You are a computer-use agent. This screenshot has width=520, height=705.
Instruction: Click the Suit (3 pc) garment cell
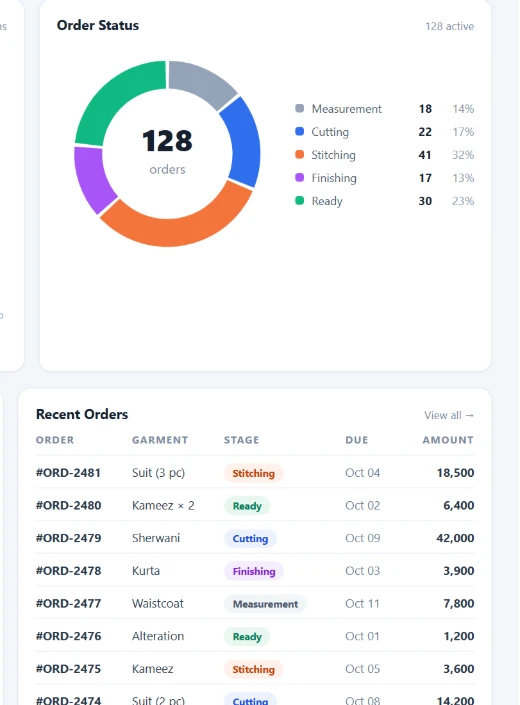pyautogui.click(x=158, y=473)
